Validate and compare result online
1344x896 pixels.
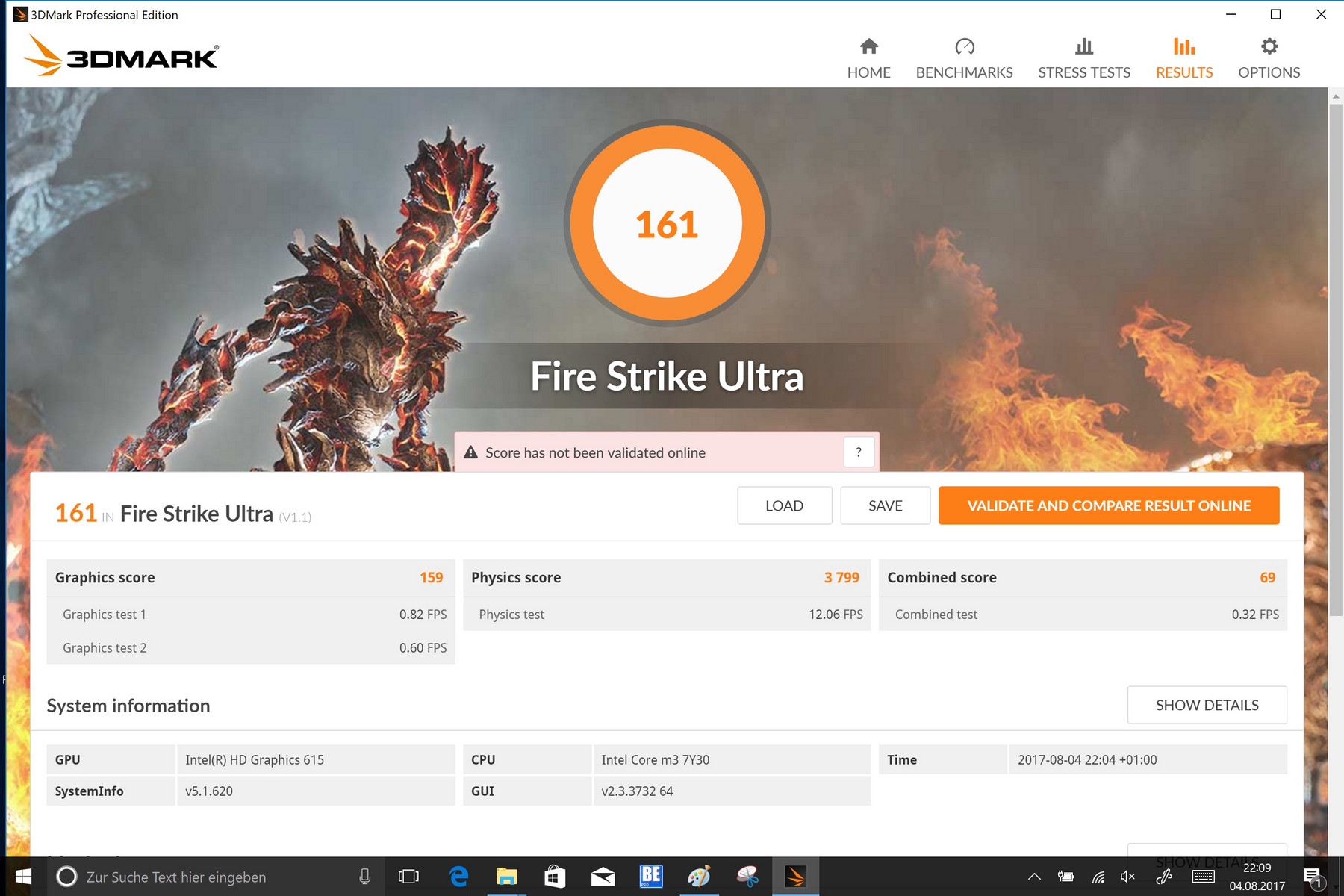click(x=1108, y=505)
